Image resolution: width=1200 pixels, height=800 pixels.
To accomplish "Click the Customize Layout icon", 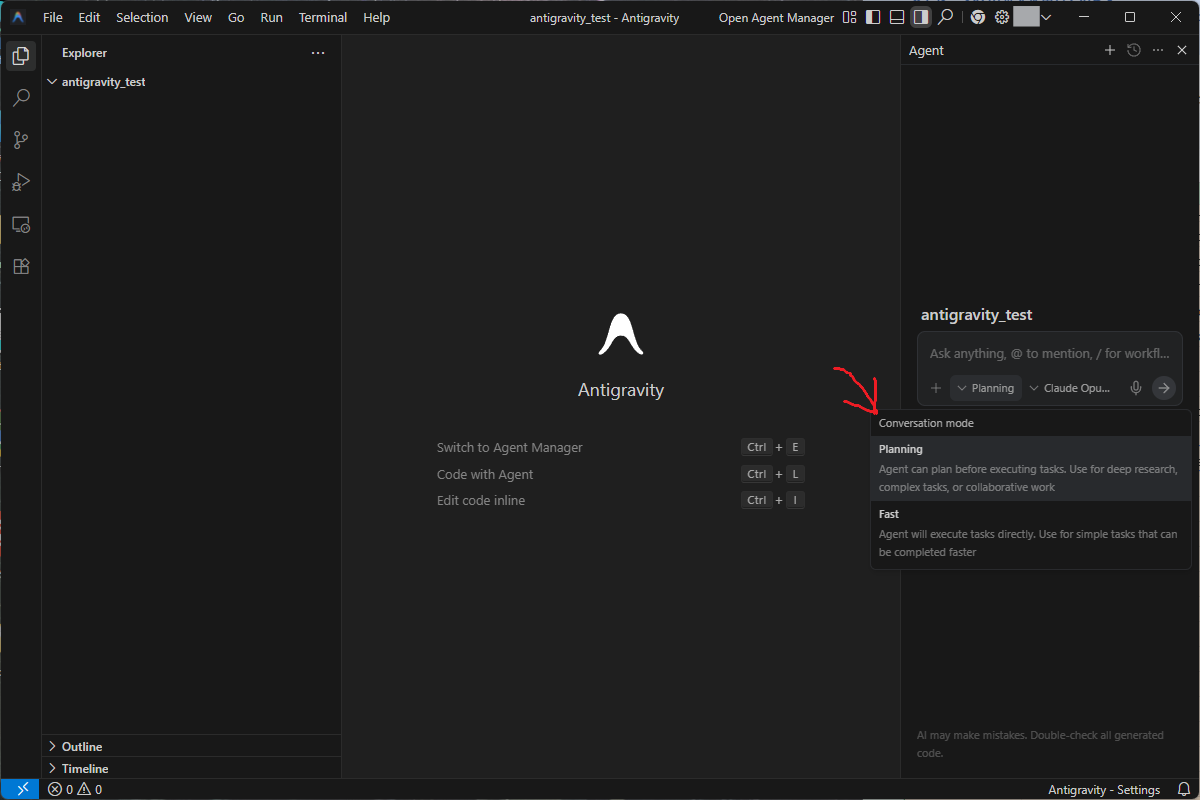I will pos(849,17).
